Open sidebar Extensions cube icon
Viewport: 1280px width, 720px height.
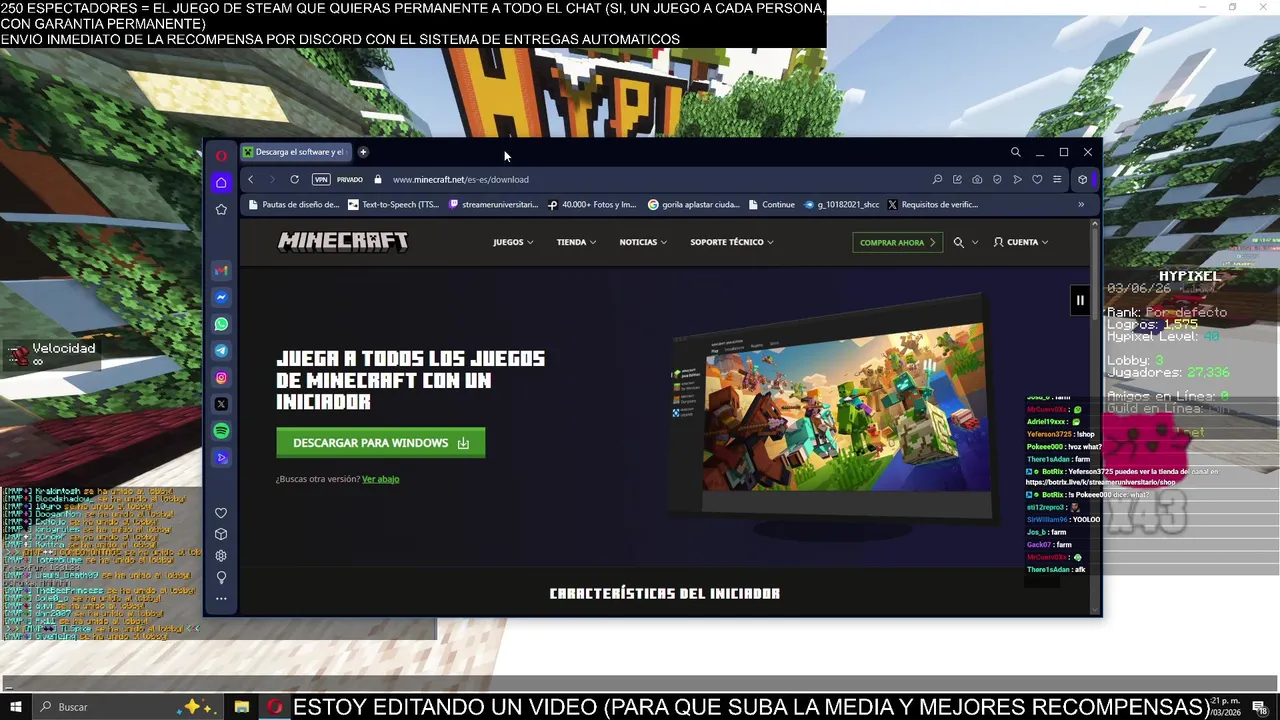pos(221,534)
